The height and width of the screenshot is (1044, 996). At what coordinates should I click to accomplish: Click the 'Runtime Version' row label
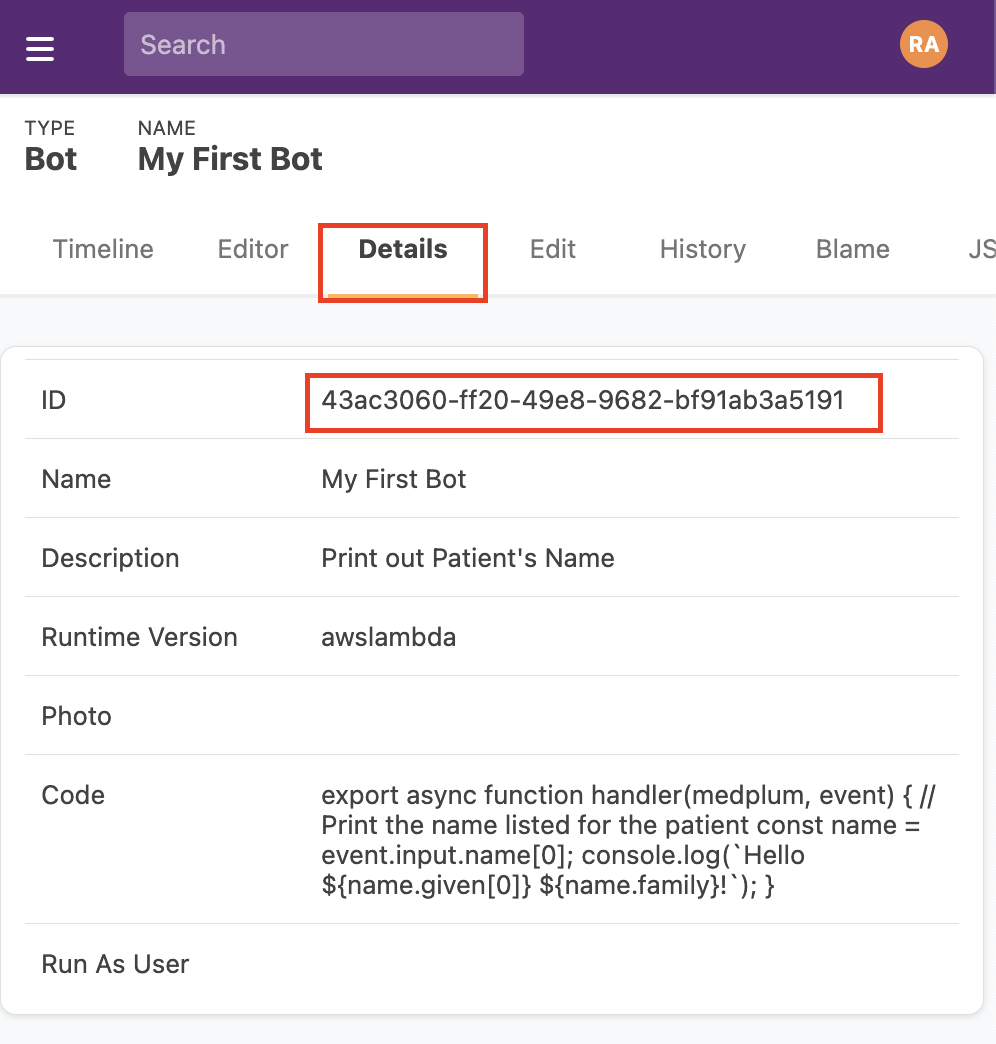point(139,637)
